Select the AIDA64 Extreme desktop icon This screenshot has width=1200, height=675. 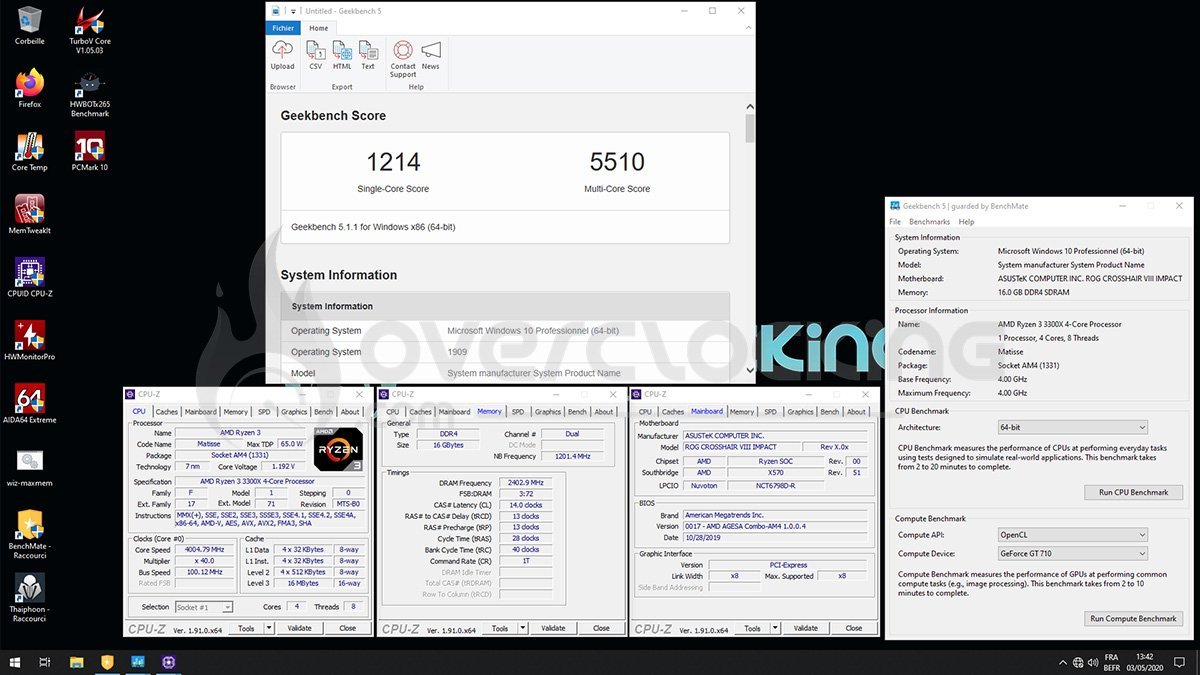pos(30,404)
